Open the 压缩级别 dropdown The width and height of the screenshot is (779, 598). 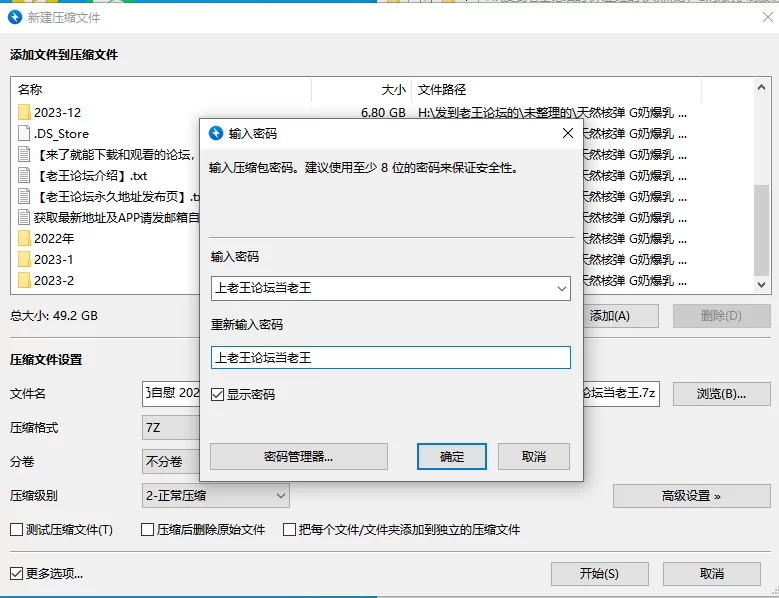click(216, 496)
